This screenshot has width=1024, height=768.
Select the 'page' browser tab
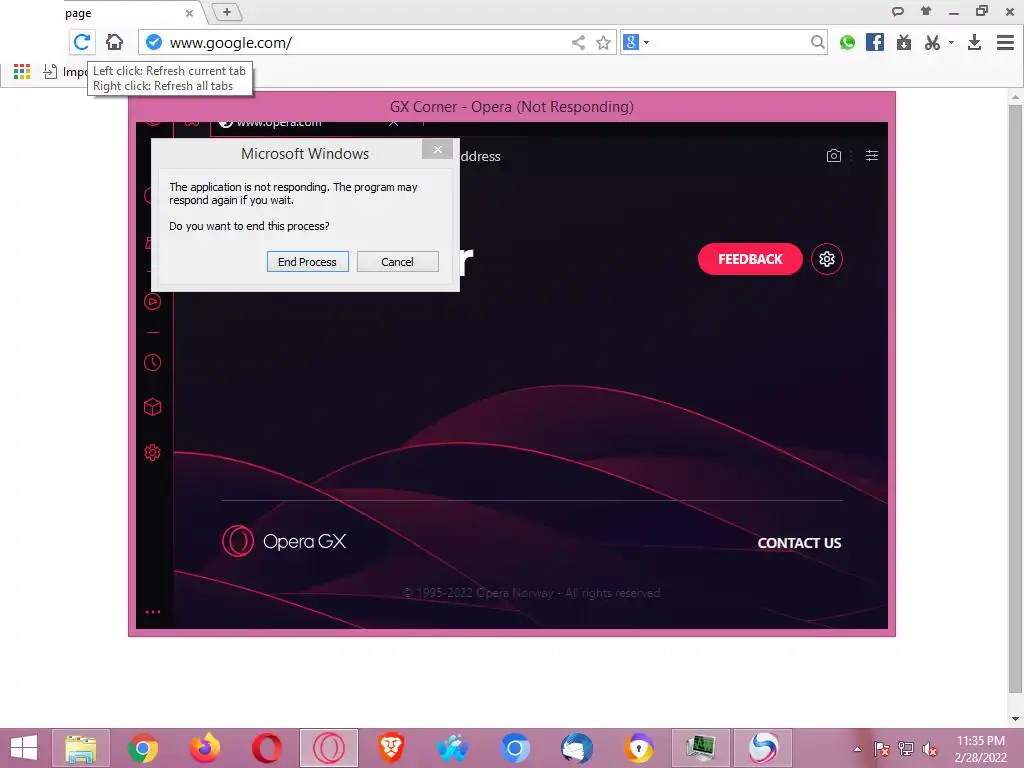(124, 13)
